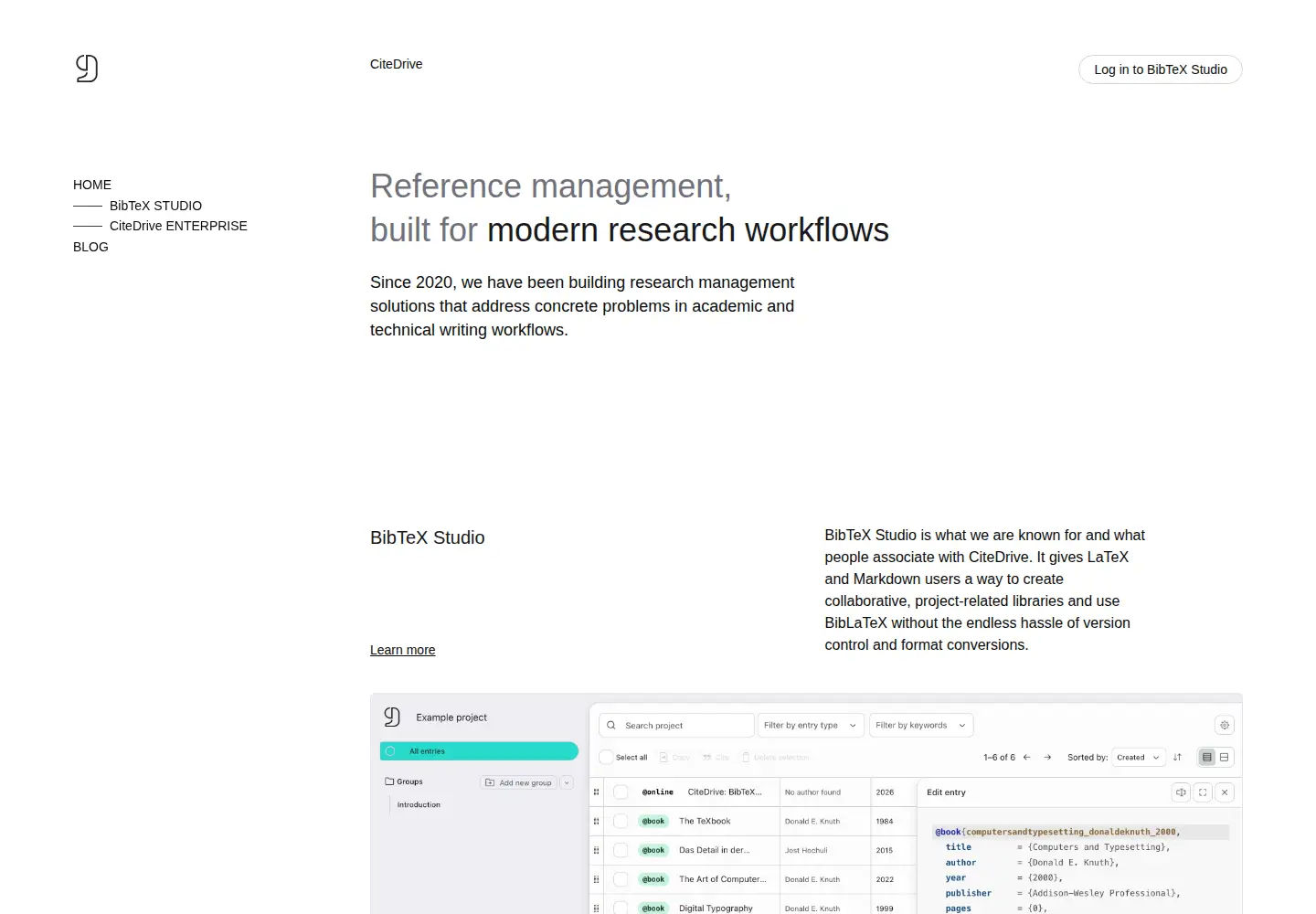Switch to split row view icon
The image size is (1316, 914).
[1225, 757]
